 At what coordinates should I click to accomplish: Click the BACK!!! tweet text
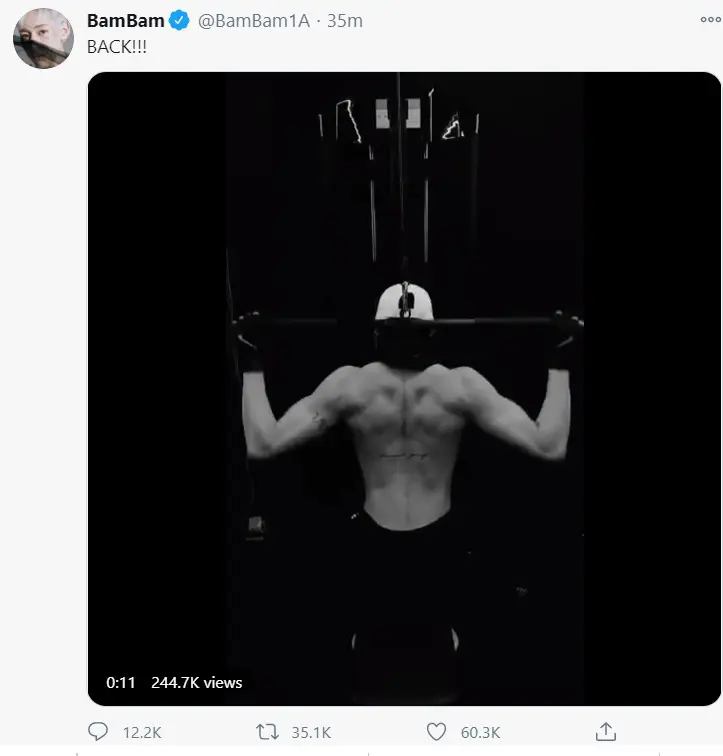tap(117, 47)
